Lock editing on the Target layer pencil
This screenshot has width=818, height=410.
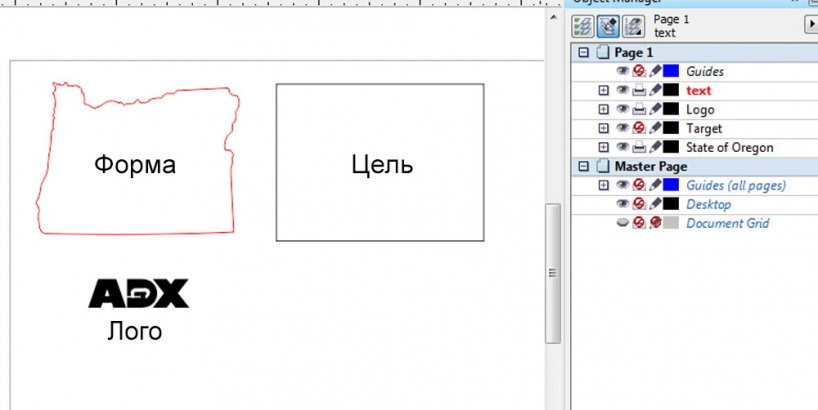point(655,128)
